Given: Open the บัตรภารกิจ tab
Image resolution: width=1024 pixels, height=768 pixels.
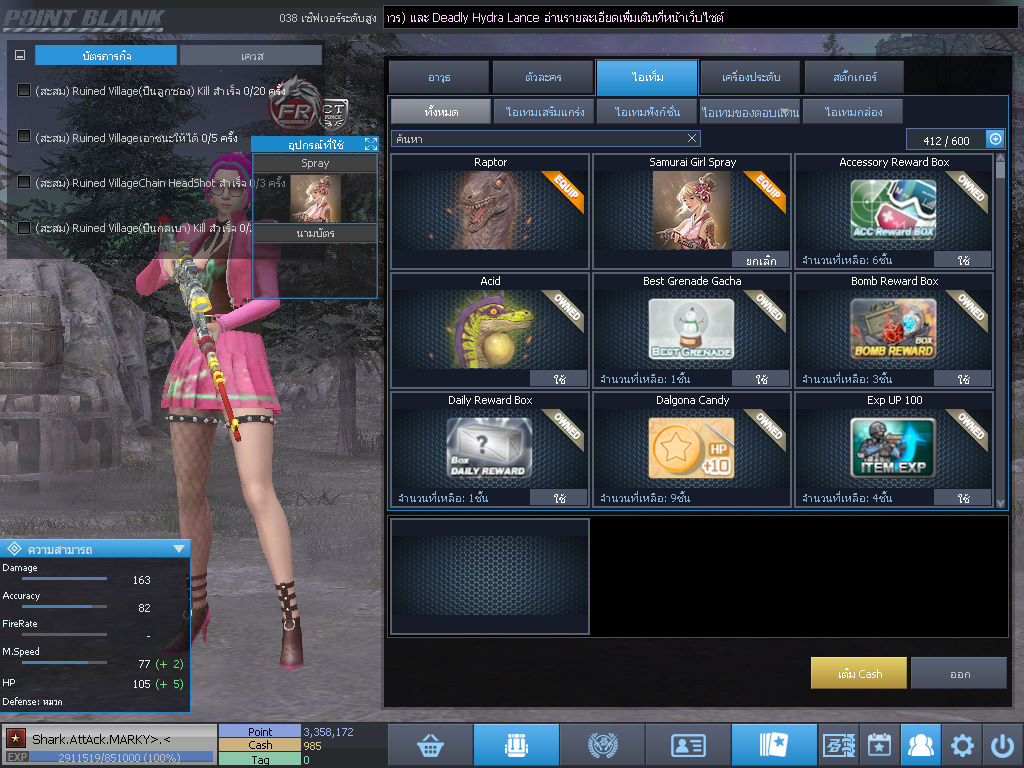Looking at the screenshot, I should coord(106,56).
